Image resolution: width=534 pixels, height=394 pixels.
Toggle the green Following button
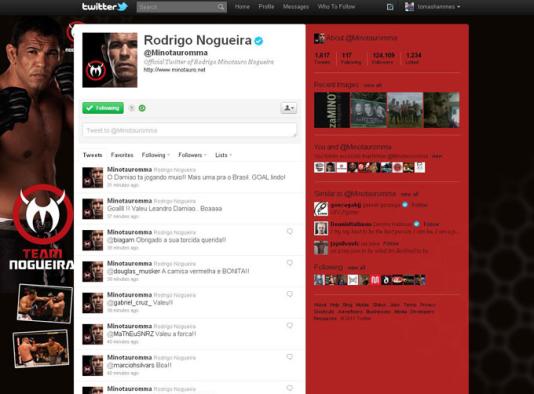103,108
